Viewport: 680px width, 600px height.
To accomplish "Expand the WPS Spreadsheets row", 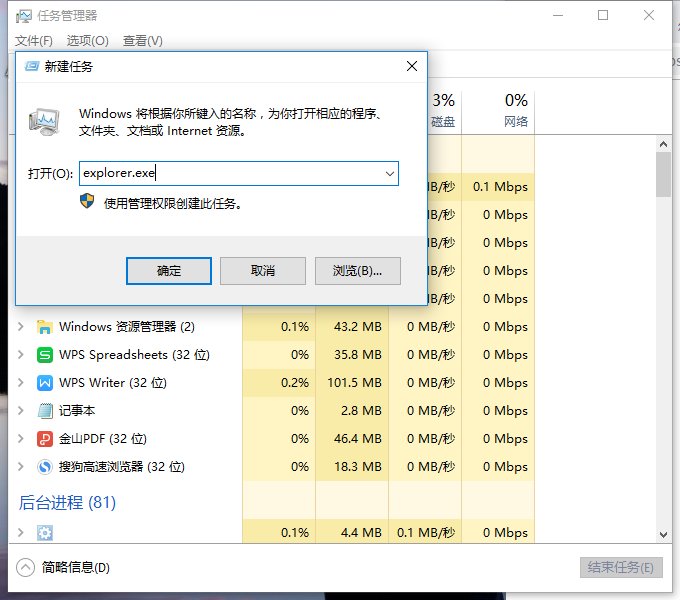I will click(20, 355).
